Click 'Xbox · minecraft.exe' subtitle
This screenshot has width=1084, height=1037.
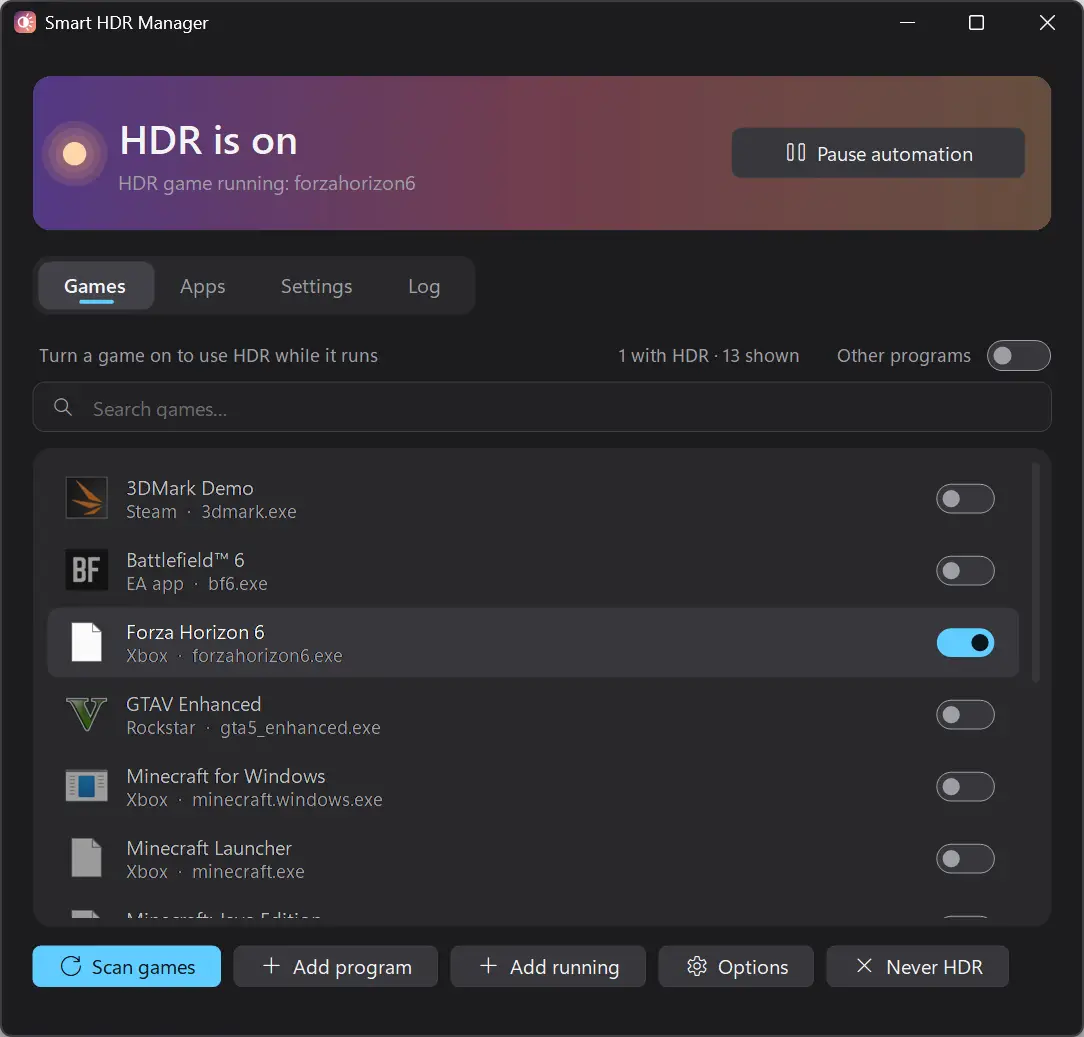(215, 872)
